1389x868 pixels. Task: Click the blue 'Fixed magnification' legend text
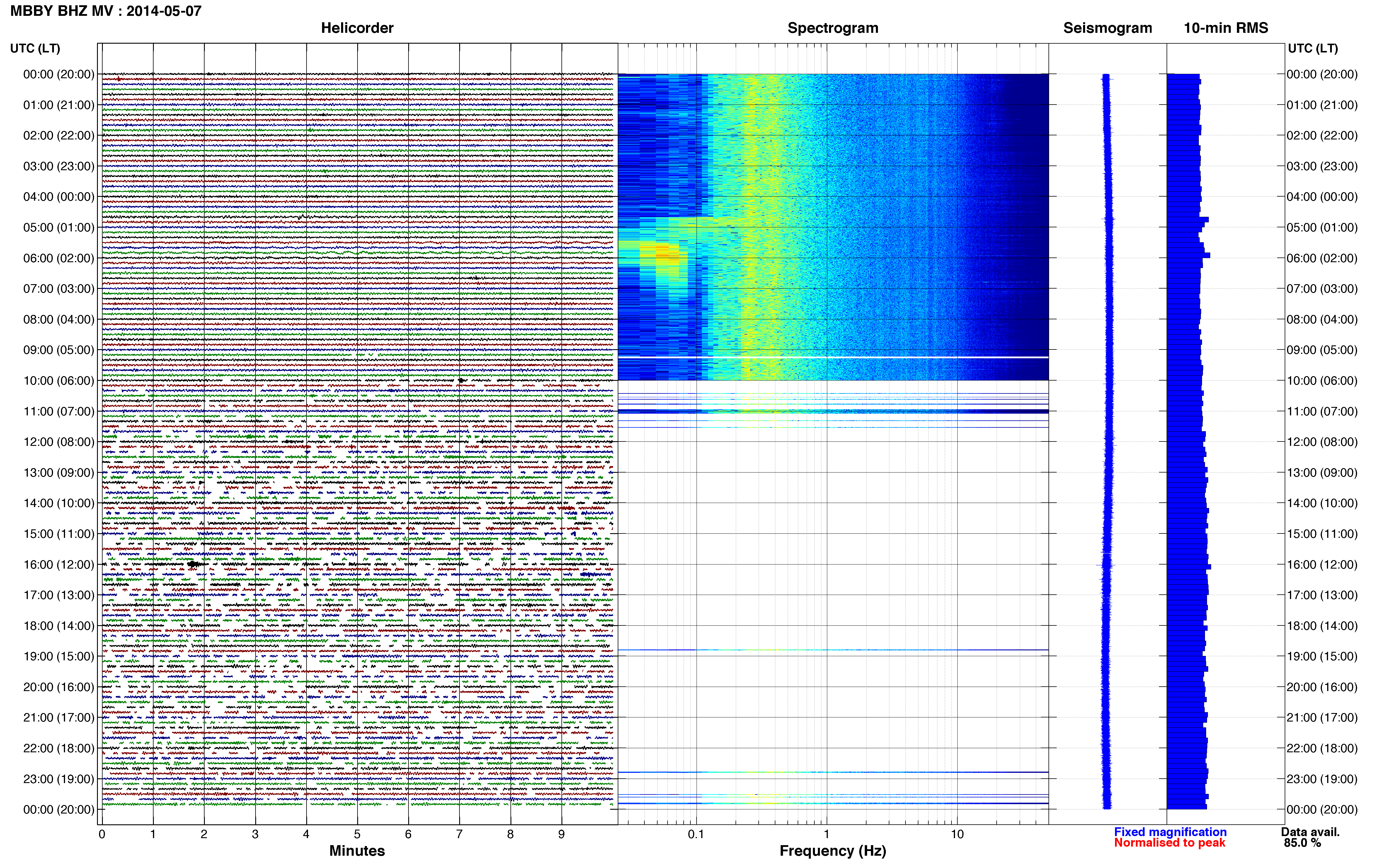[1170, 832]
